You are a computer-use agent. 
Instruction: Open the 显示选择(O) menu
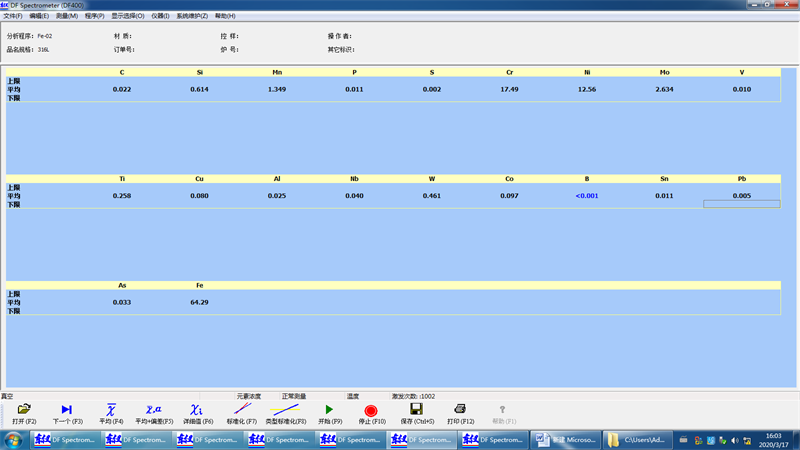127,16
